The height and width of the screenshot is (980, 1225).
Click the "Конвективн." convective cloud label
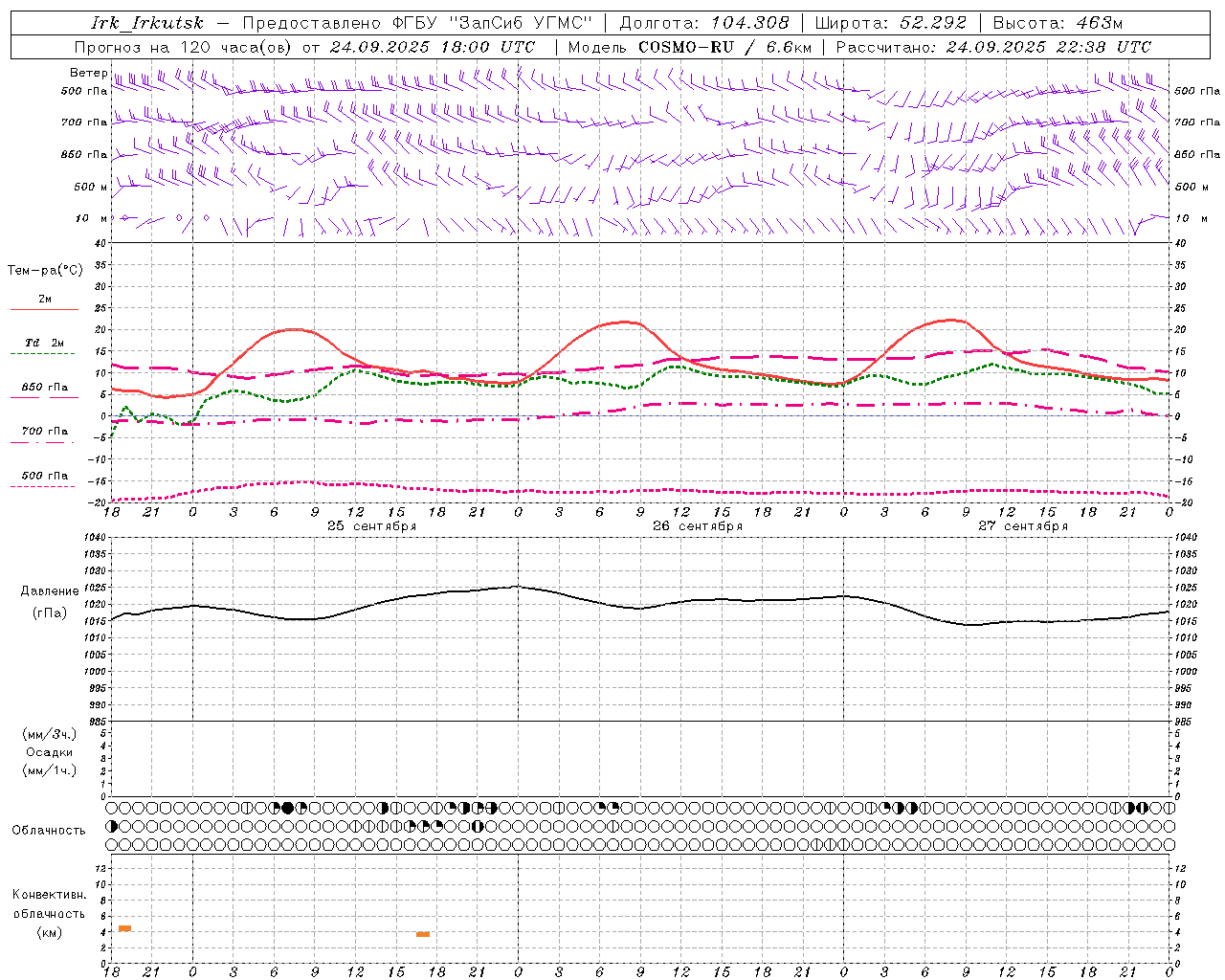[x=50, y=895]
